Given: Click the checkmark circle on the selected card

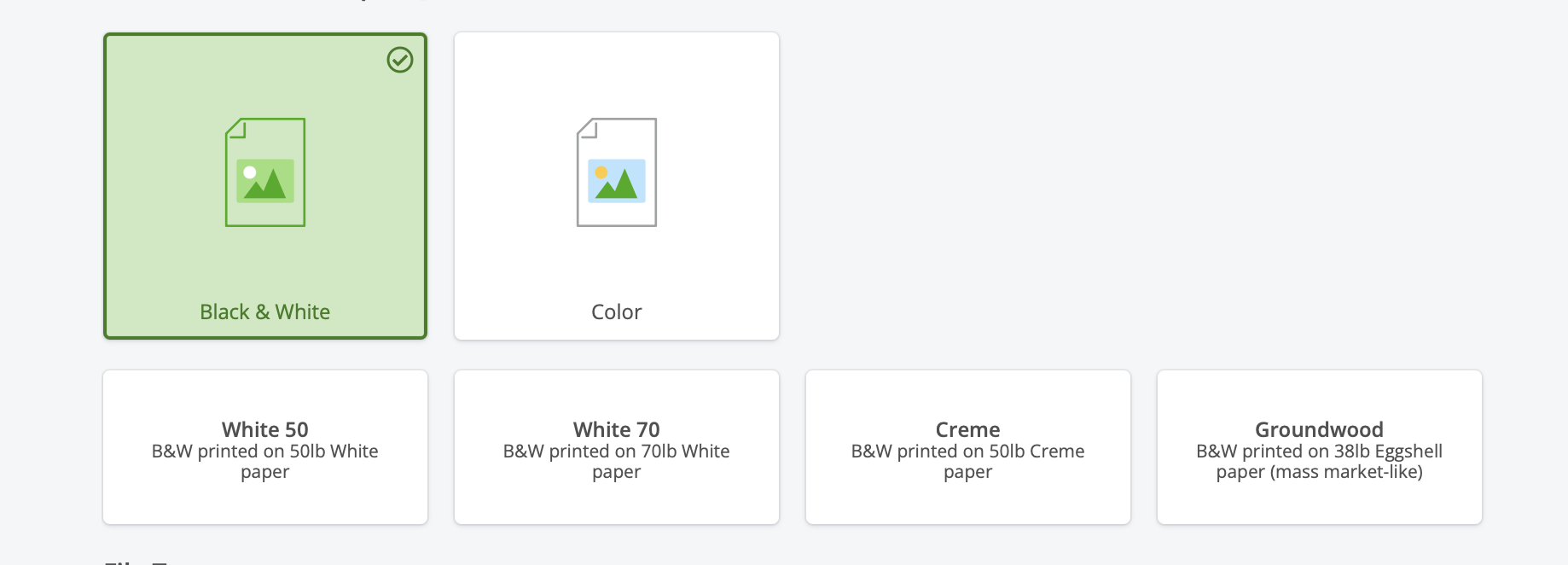Looking at the screenshot, I should 400,60.
